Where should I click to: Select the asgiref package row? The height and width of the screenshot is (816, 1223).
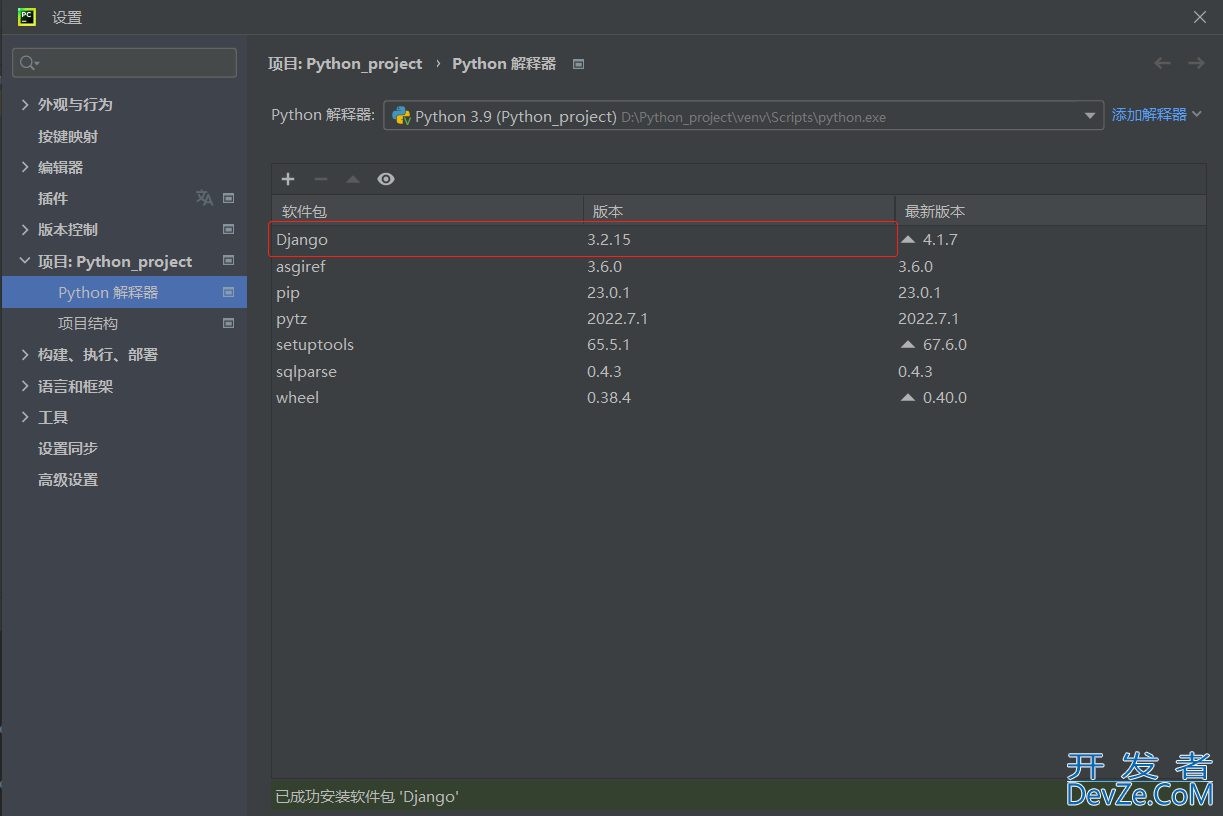click(x=738, y=267)
